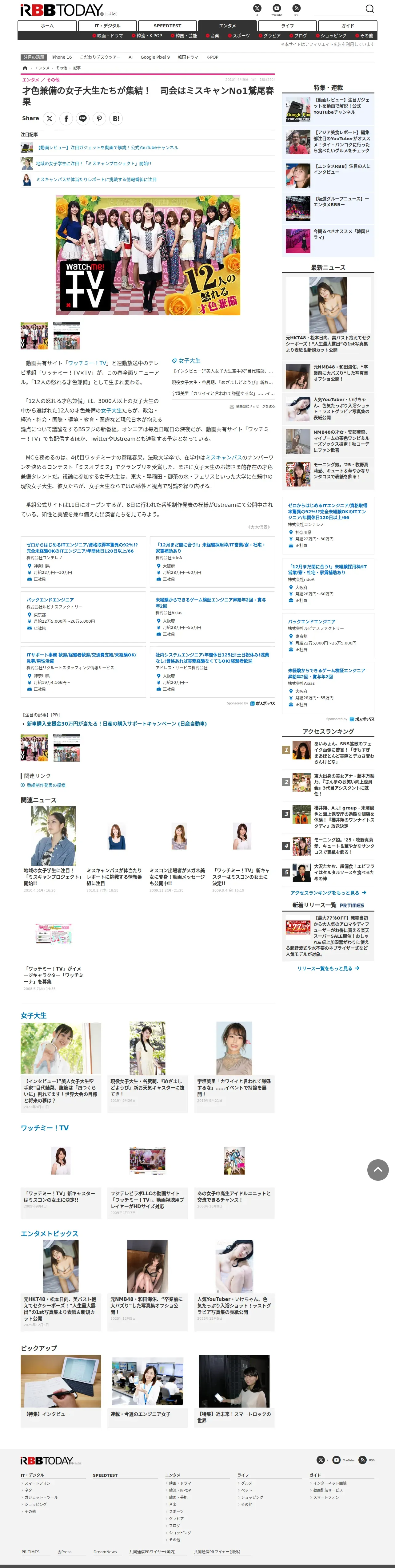The width and height of the screenshot is (395, 1568).
Task: Open 地域の女子学生に注目 featured article link
Action: (x=93, y=164)
